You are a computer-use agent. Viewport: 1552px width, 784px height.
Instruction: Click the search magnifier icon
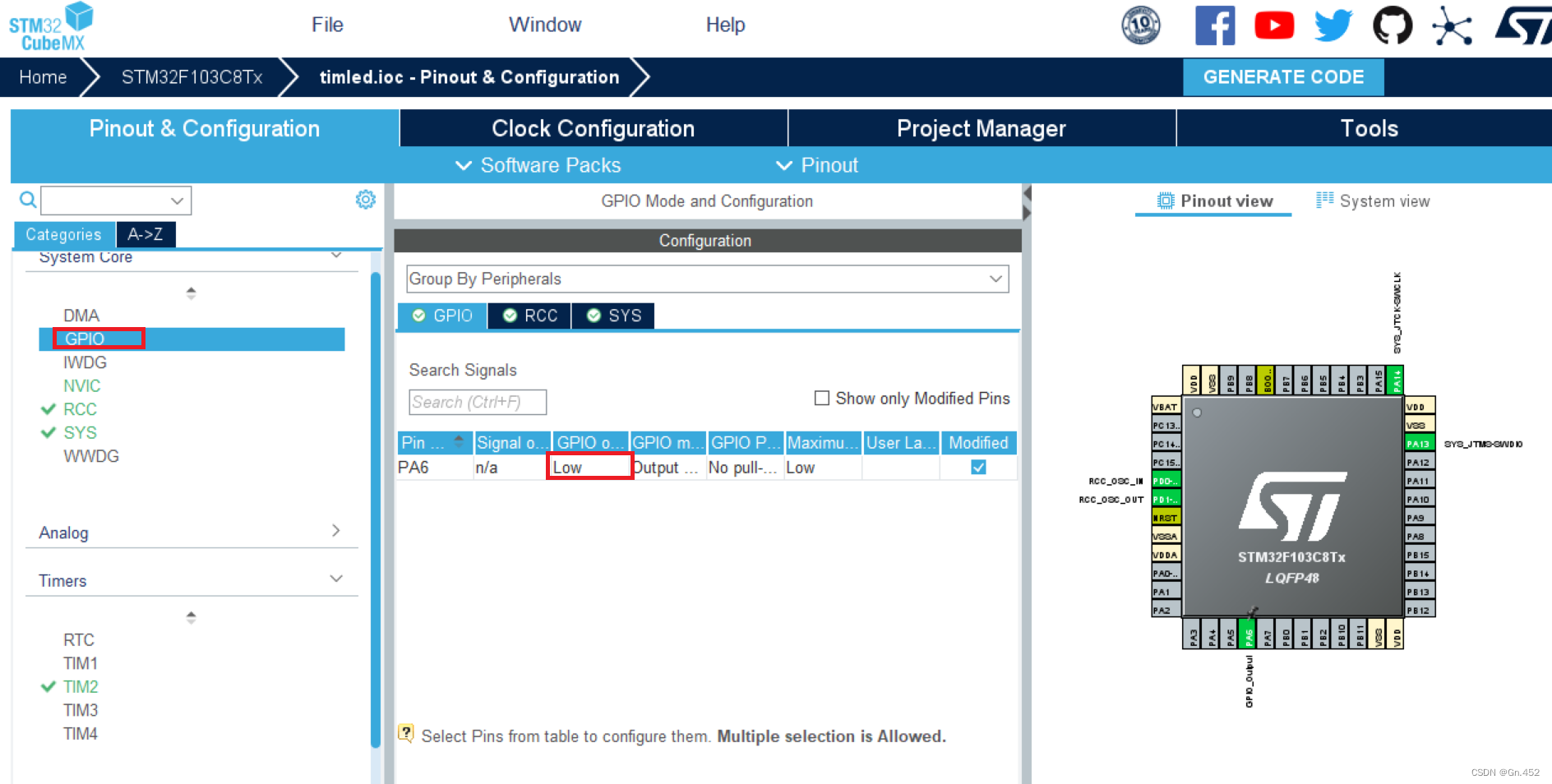pos(28,200)
